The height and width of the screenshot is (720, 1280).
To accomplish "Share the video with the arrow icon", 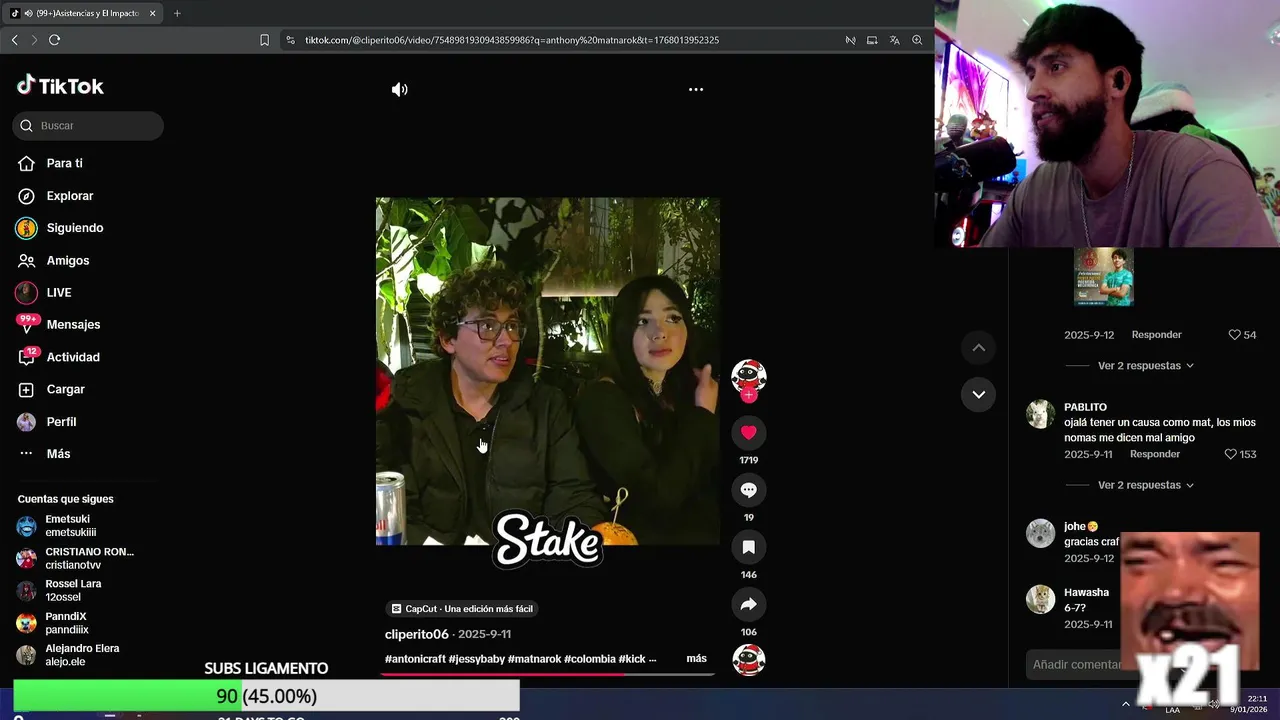I will click(x=748, y=604).
